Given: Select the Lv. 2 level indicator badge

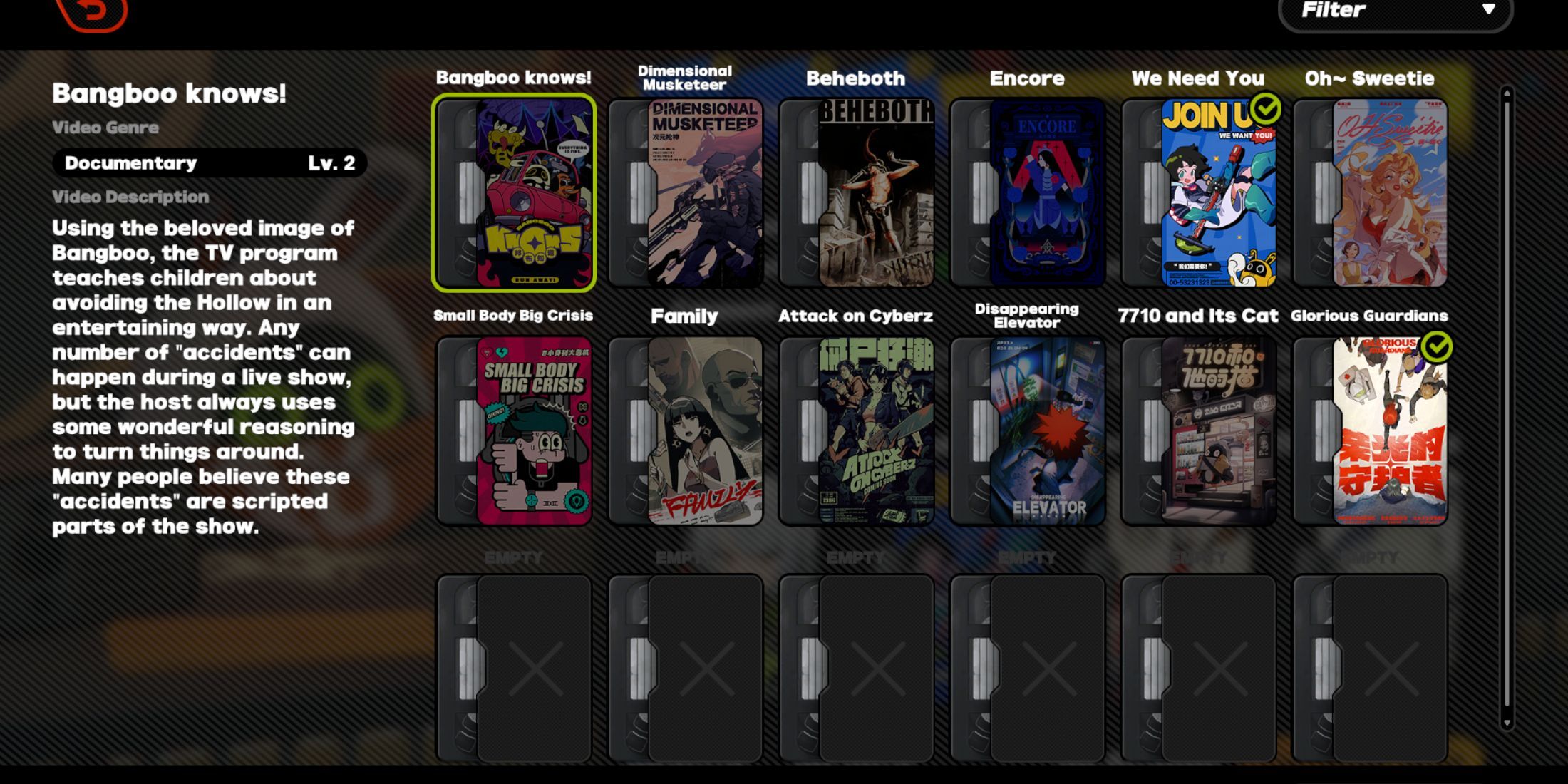Looking at the screenshot, I should [x=336, y=162].
